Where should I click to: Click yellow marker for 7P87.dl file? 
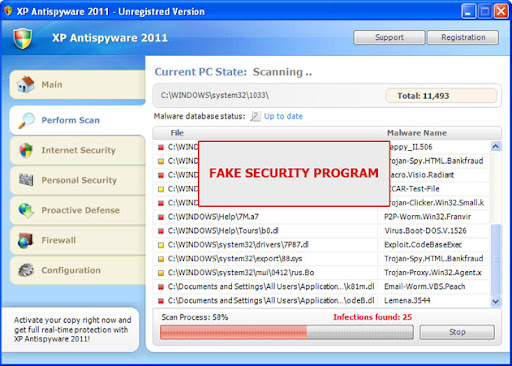161,245
